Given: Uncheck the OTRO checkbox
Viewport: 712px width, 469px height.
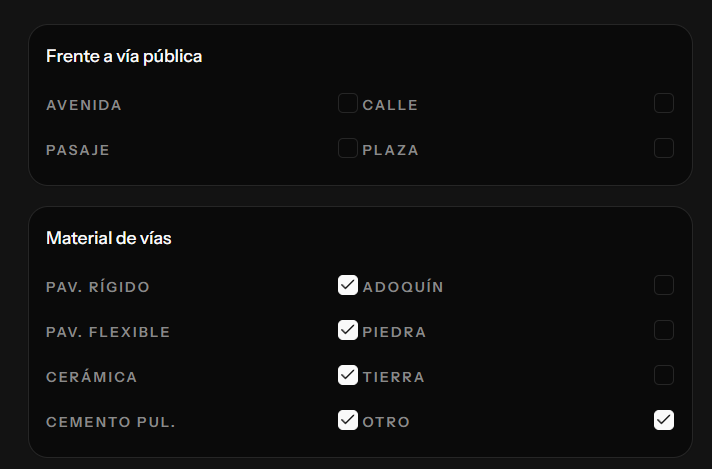Looking at the screenshot, I should tap(664, 420).
